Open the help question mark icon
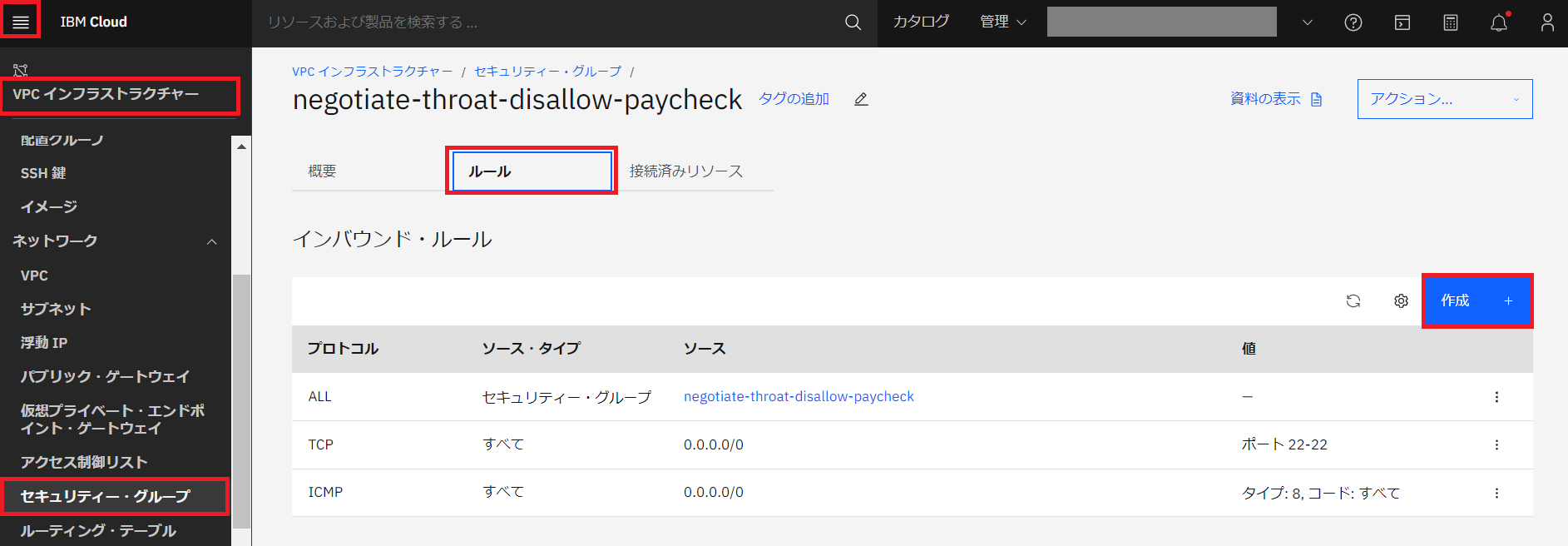The image size is (1568, 546). tap(1353, 22)
